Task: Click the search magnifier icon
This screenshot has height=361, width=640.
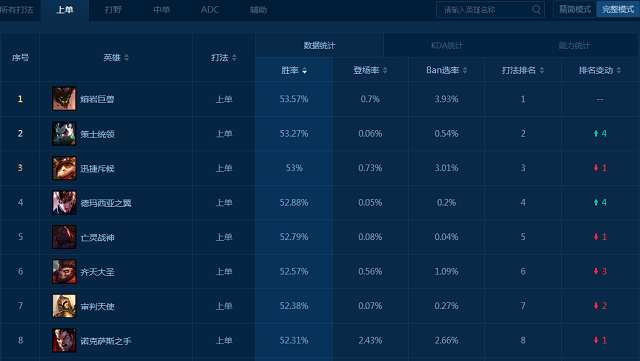Action: pyautogui.click(x=536, y=9)
